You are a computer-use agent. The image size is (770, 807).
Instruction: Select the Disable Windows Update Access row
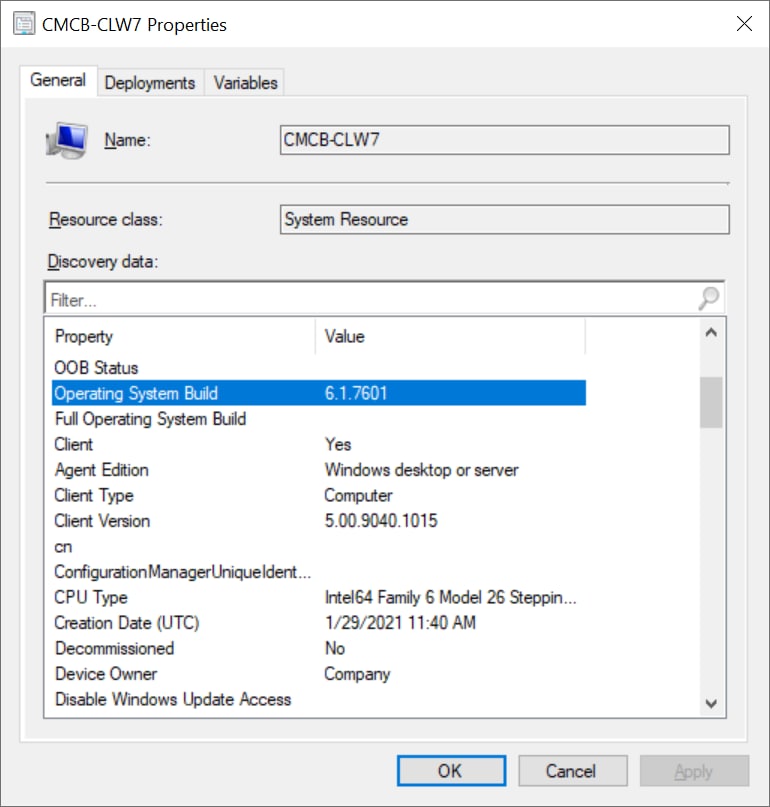pos(319,699)
